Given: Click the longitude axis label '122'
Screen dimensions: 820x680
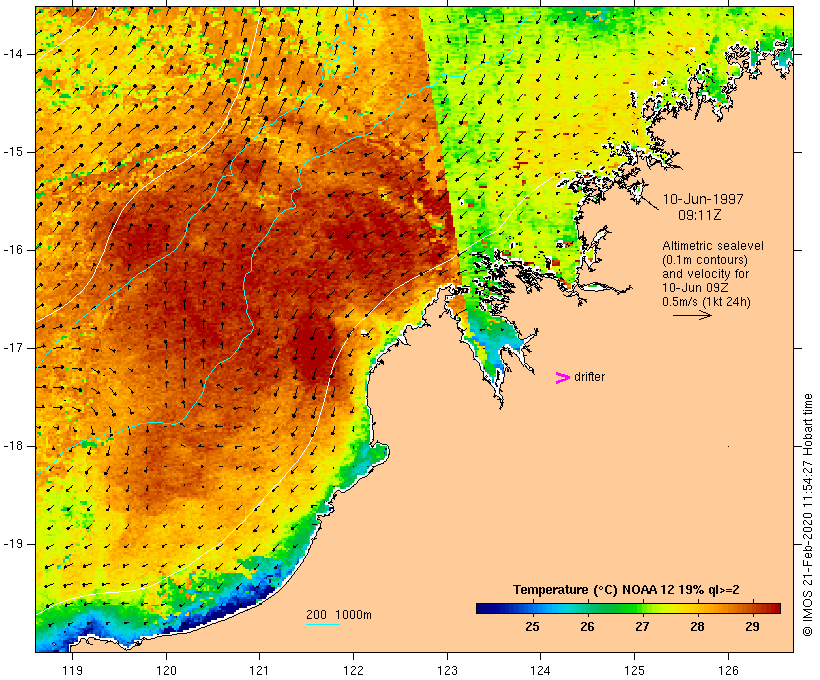Looking at the screenshot, I should pyautogui.click(x=354, y=670).
